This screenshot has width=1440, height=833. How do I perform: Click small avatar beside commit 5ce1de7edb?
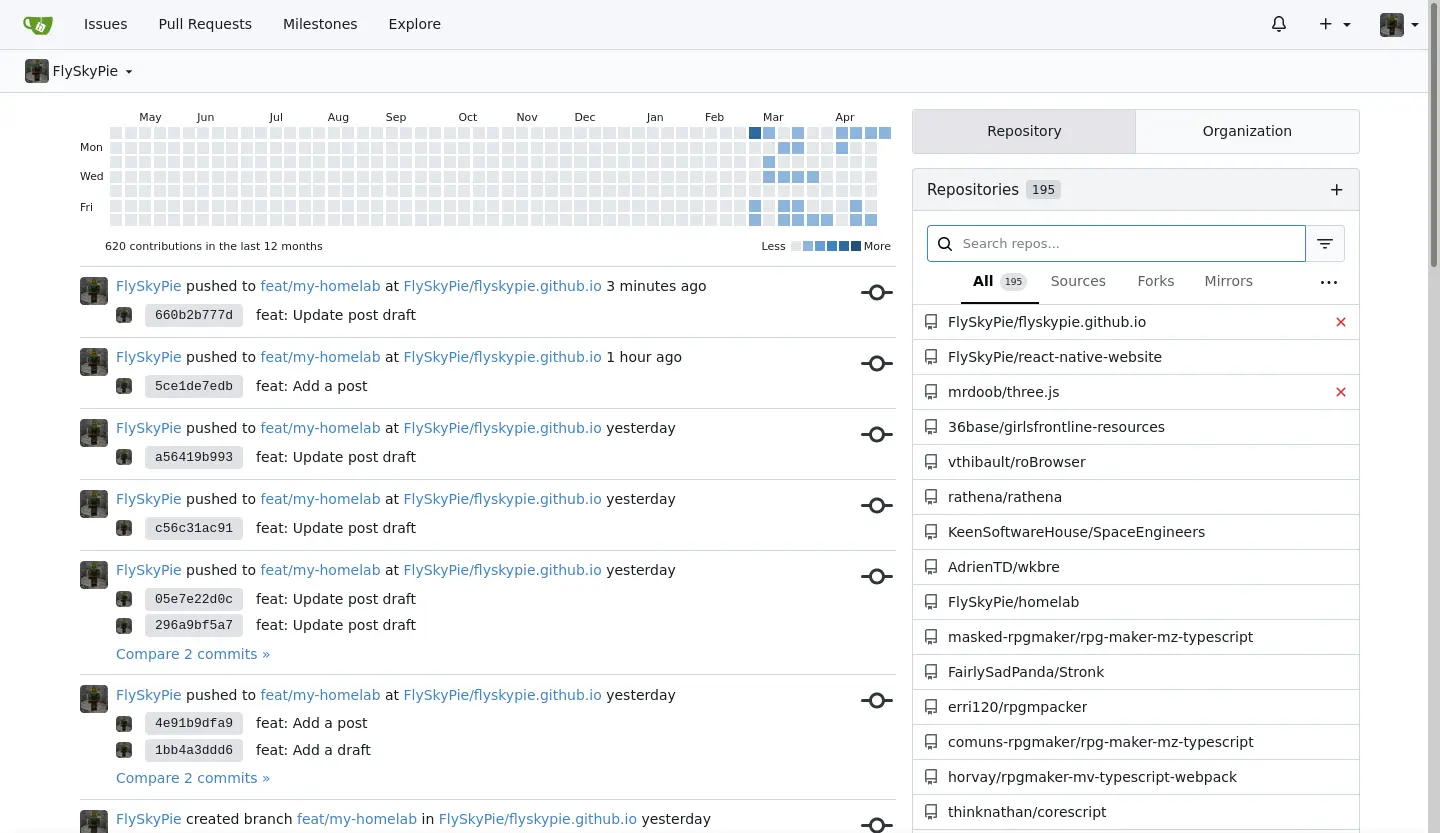click(x=124, y=386)
